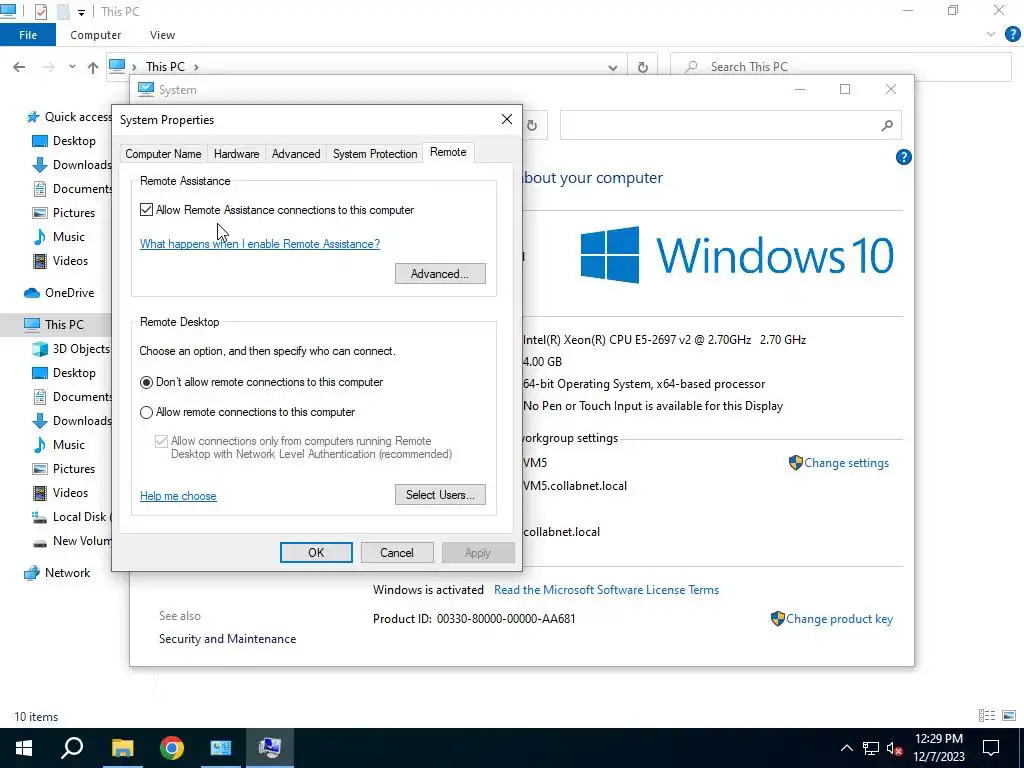Screen dimensions: 1024x768
Task: Open What happens when I enable Remote Assistance link
Action: pos(260,244)
